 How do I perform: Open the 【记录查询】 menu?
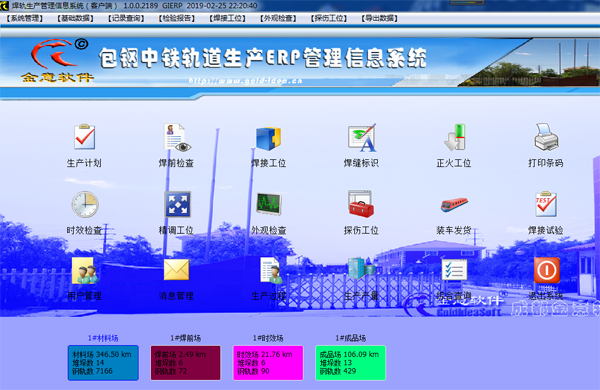coord(126,18)
